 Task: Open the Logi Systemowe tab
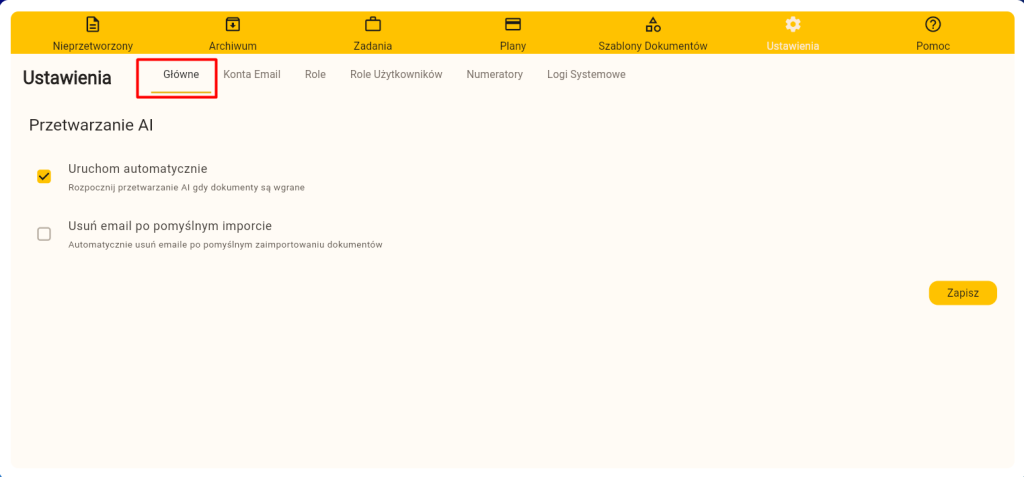(586, 75)
